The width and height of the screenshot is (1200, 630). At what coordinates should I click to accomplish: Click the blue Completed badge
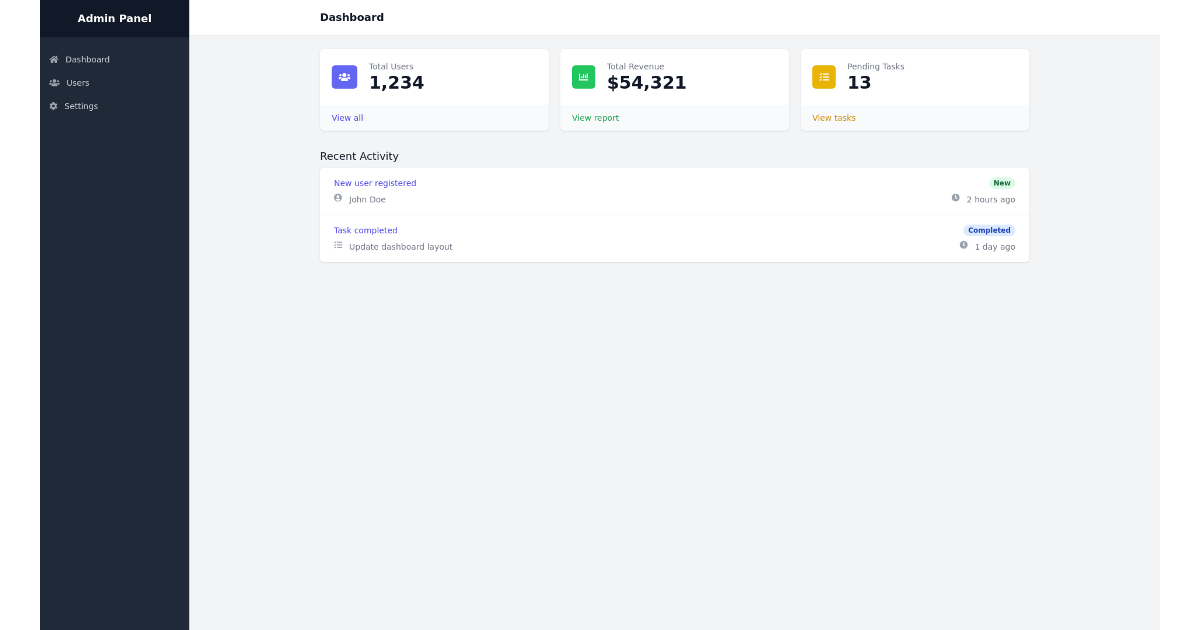pos(989,230)
